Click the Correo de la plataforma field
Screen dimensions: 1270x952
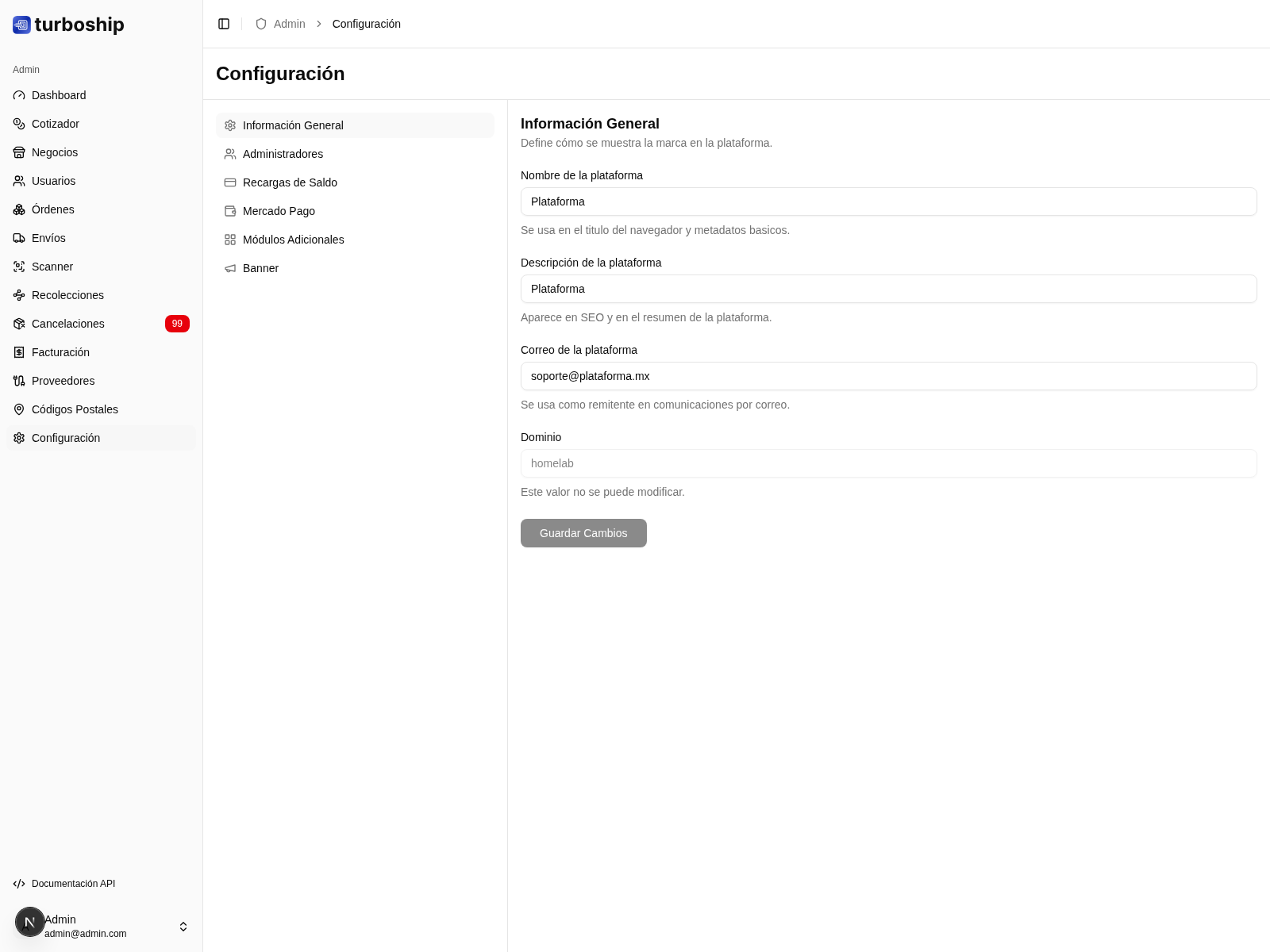pyautogui.click(x=888, y=376)
